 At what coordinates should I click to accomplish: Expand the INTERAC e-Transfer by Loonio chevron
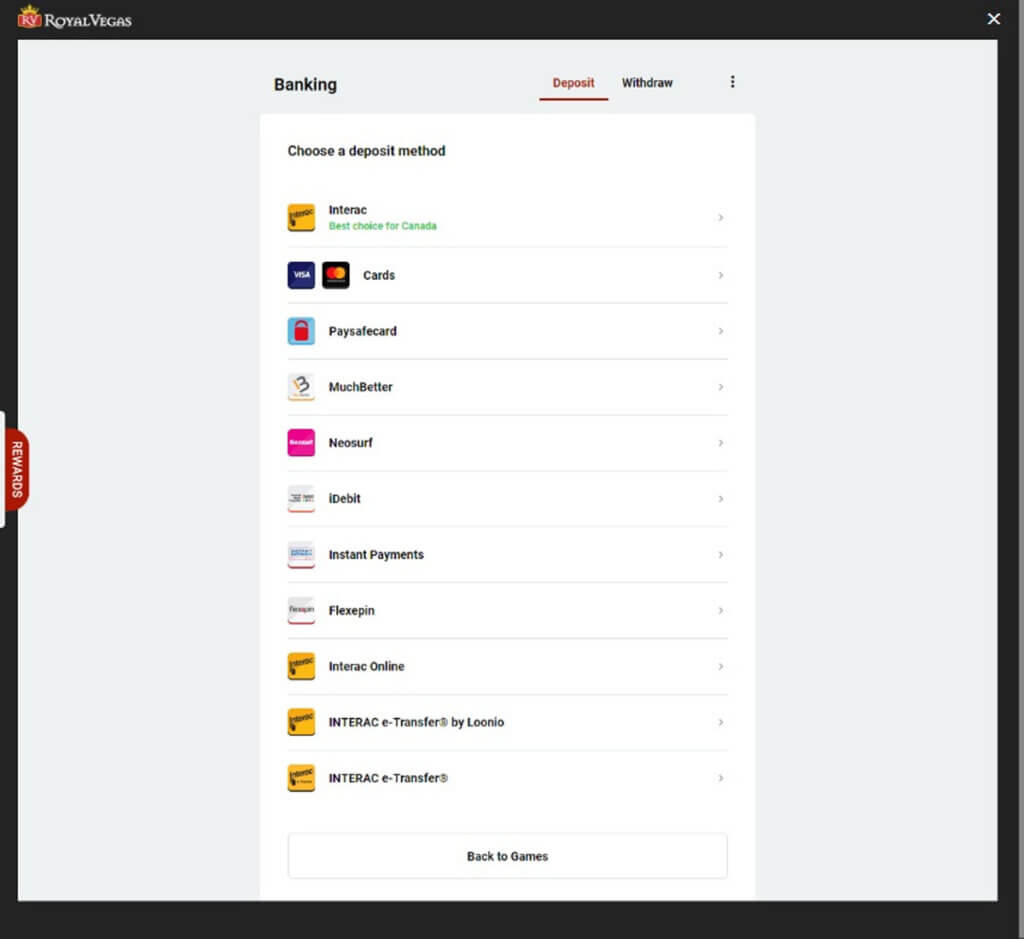(x=720, y=722)
